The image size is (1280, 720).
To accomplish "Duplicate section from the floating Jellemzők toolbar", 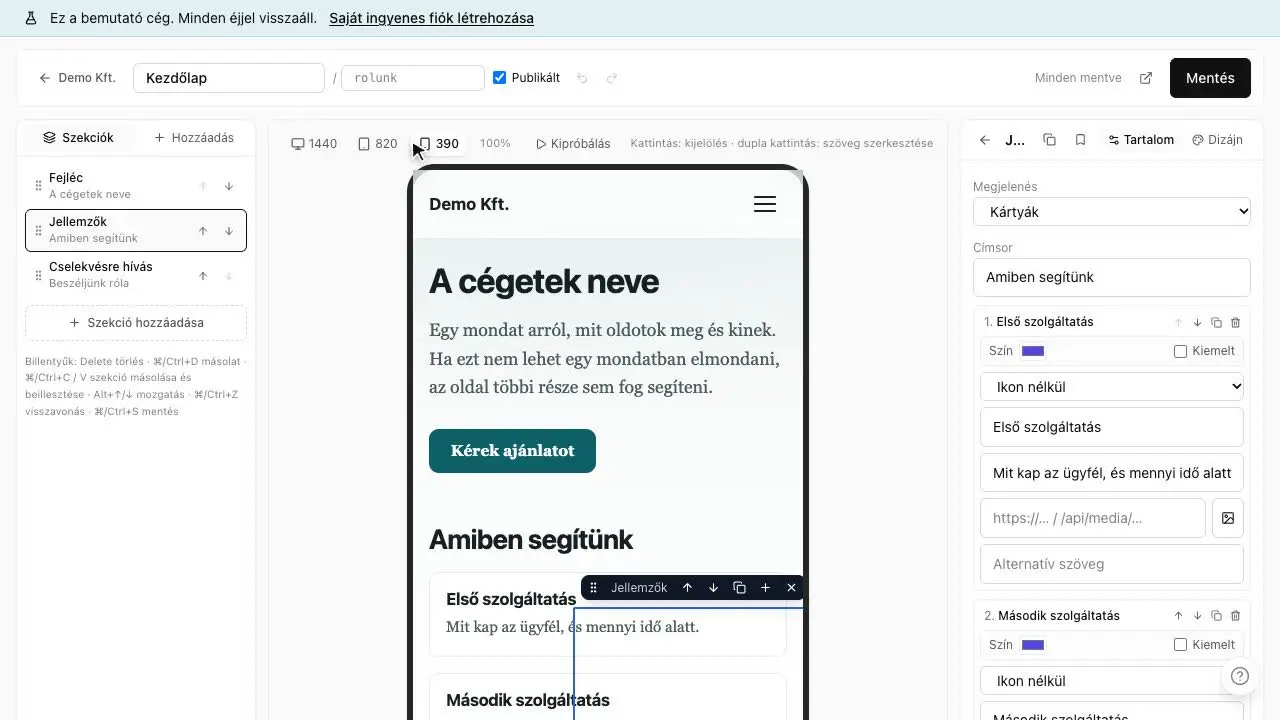I will [x=739, y=588].
